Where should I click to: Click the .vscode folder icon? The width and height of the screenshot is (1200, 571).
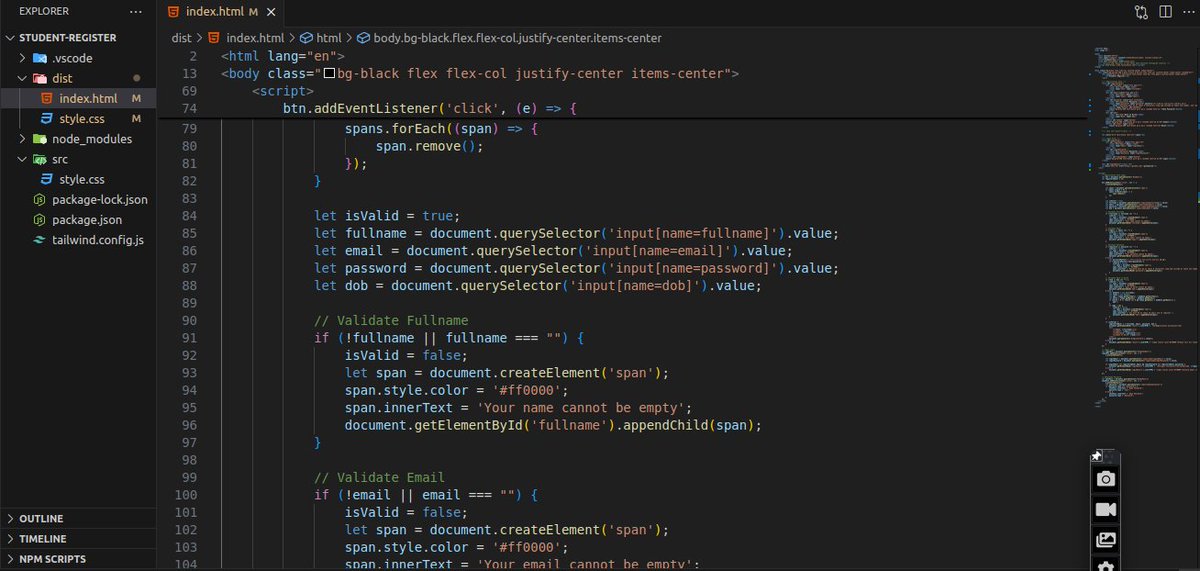[40, 58]
